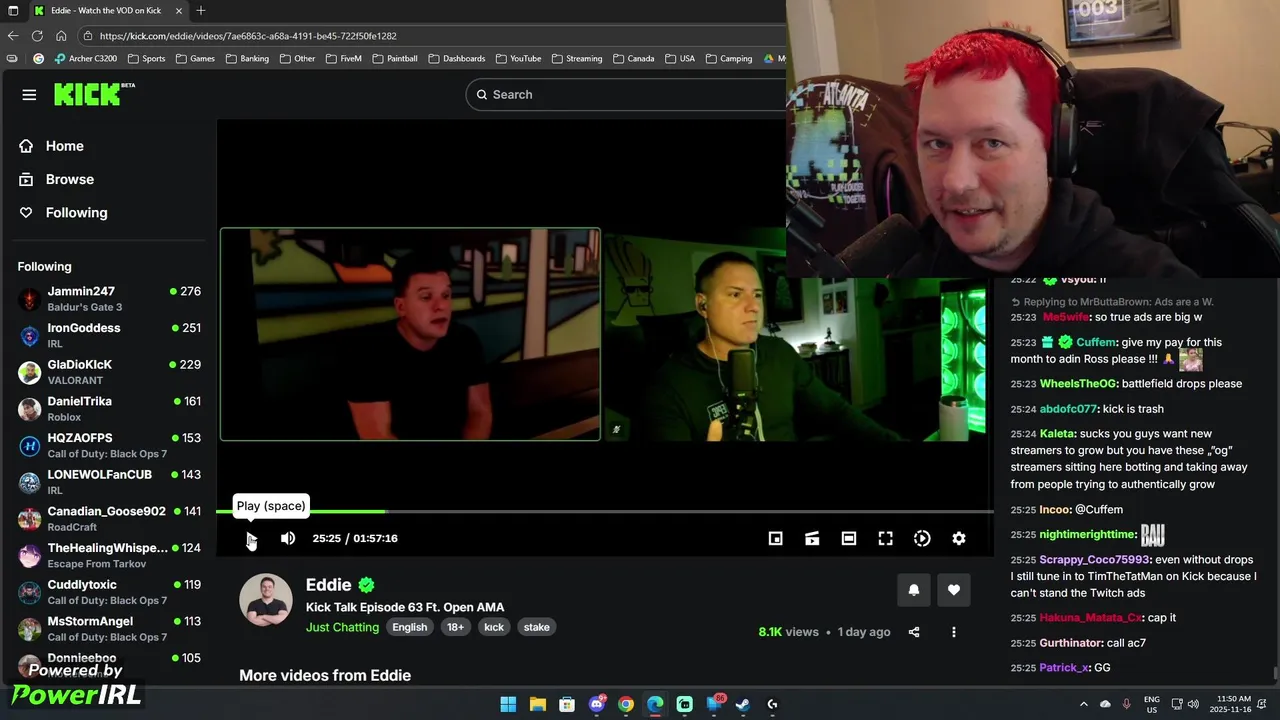Image resolution: width=1280 pixels, height=720 pixels.
Task: Open Google Chrome from taskbar
Action: [626, 704]
